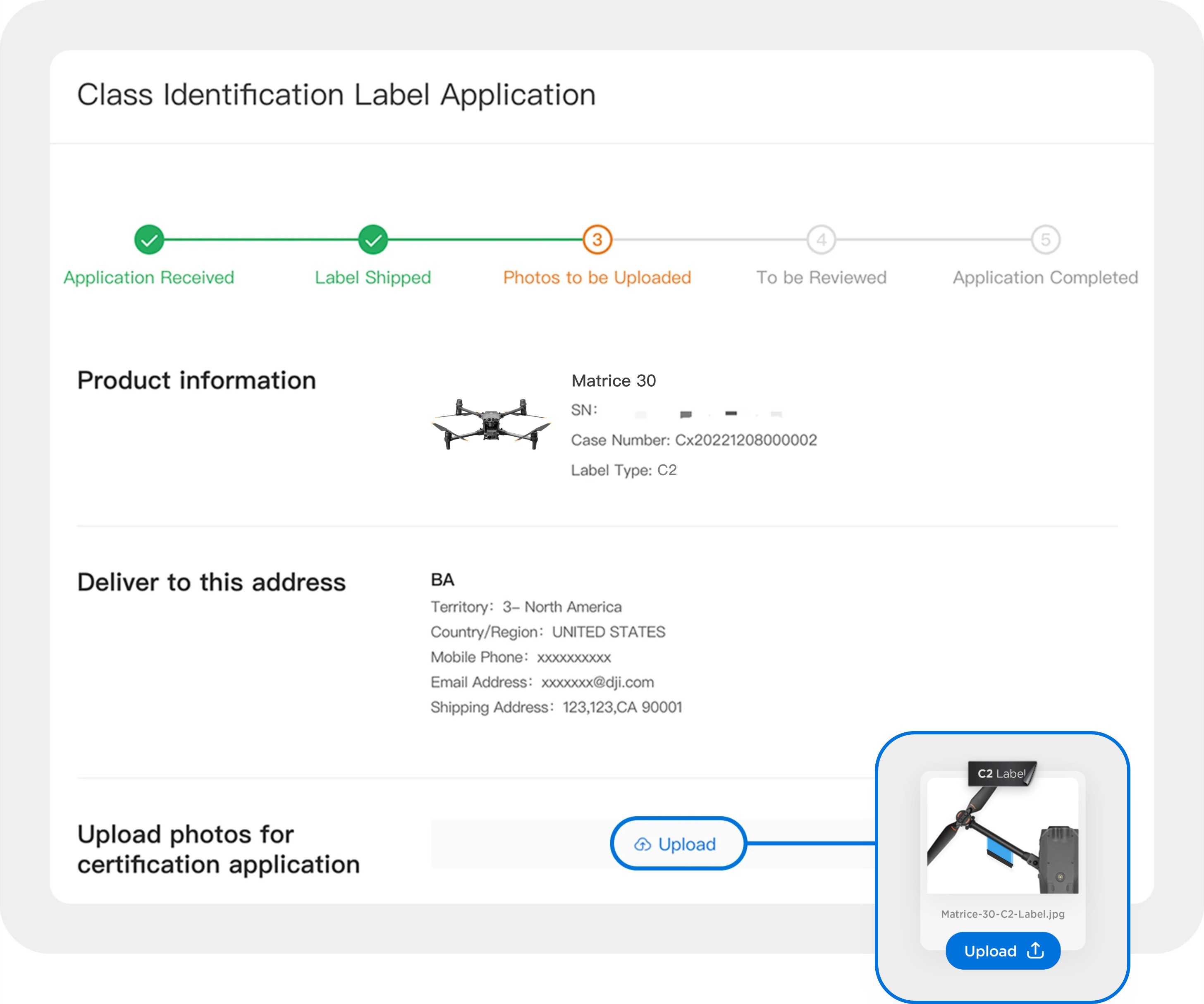
Task: Select the Application Completed step label
Action: [1045, 277]
